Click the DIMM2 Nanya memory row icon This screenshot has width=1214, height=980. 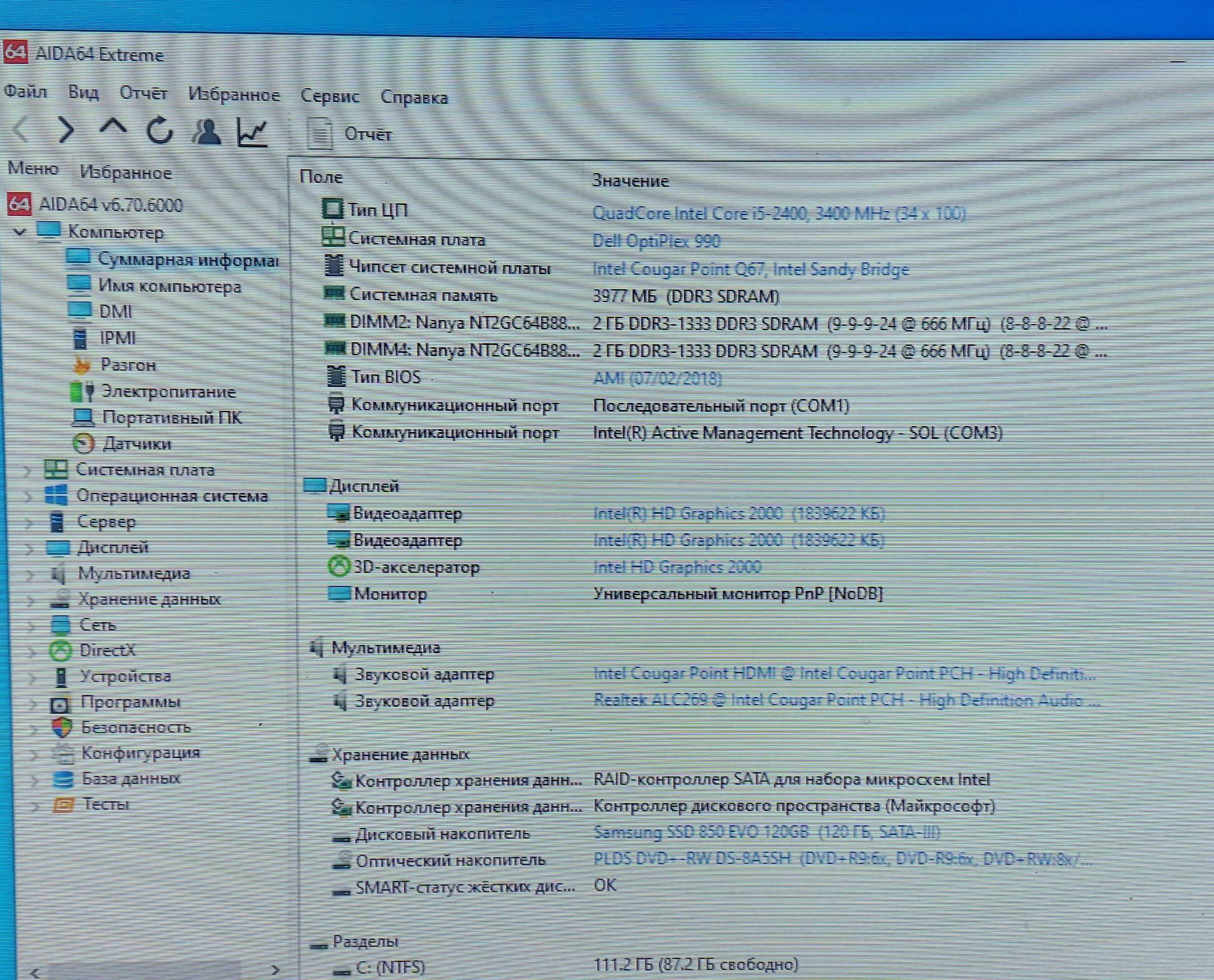click(x=334, y=321)
